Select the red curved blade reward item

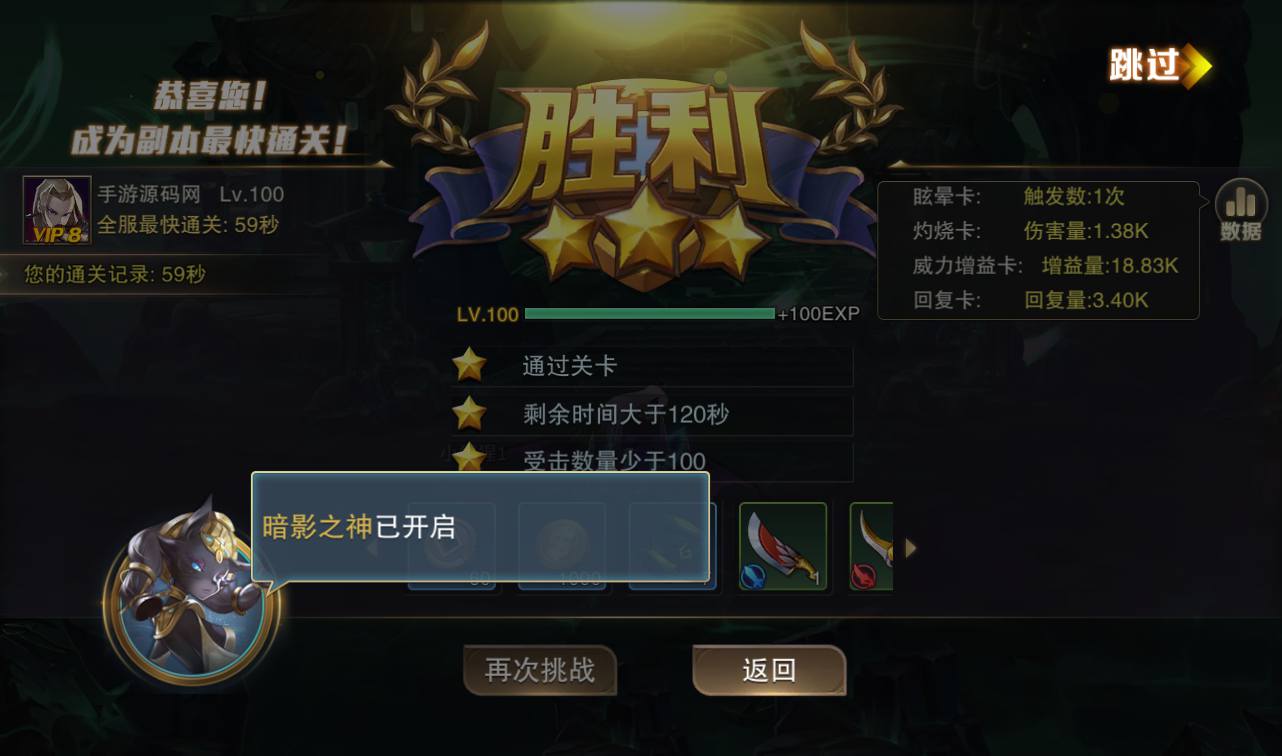(783, 547)
